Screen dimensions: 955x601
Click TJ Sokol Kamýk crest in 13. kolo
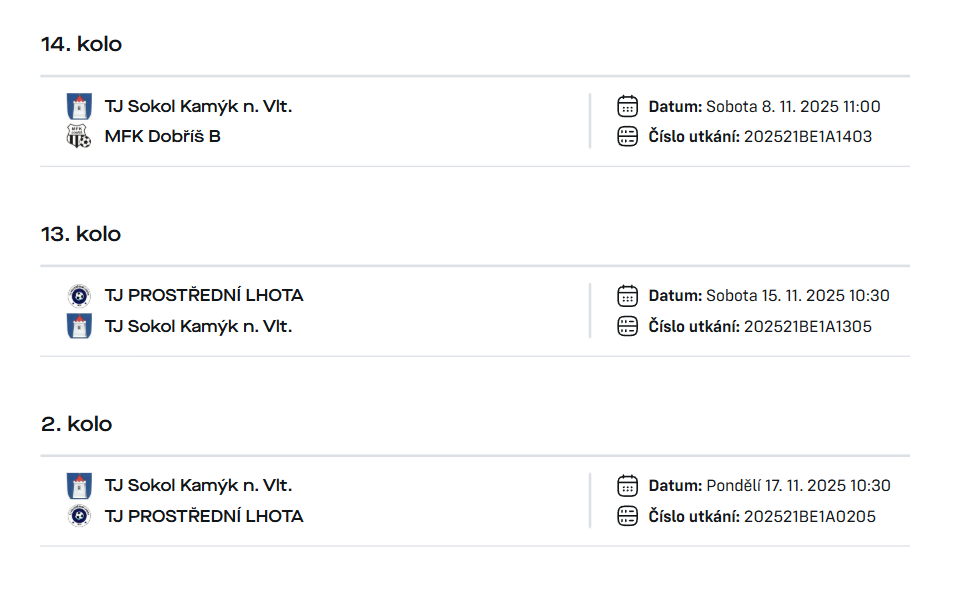79,326
